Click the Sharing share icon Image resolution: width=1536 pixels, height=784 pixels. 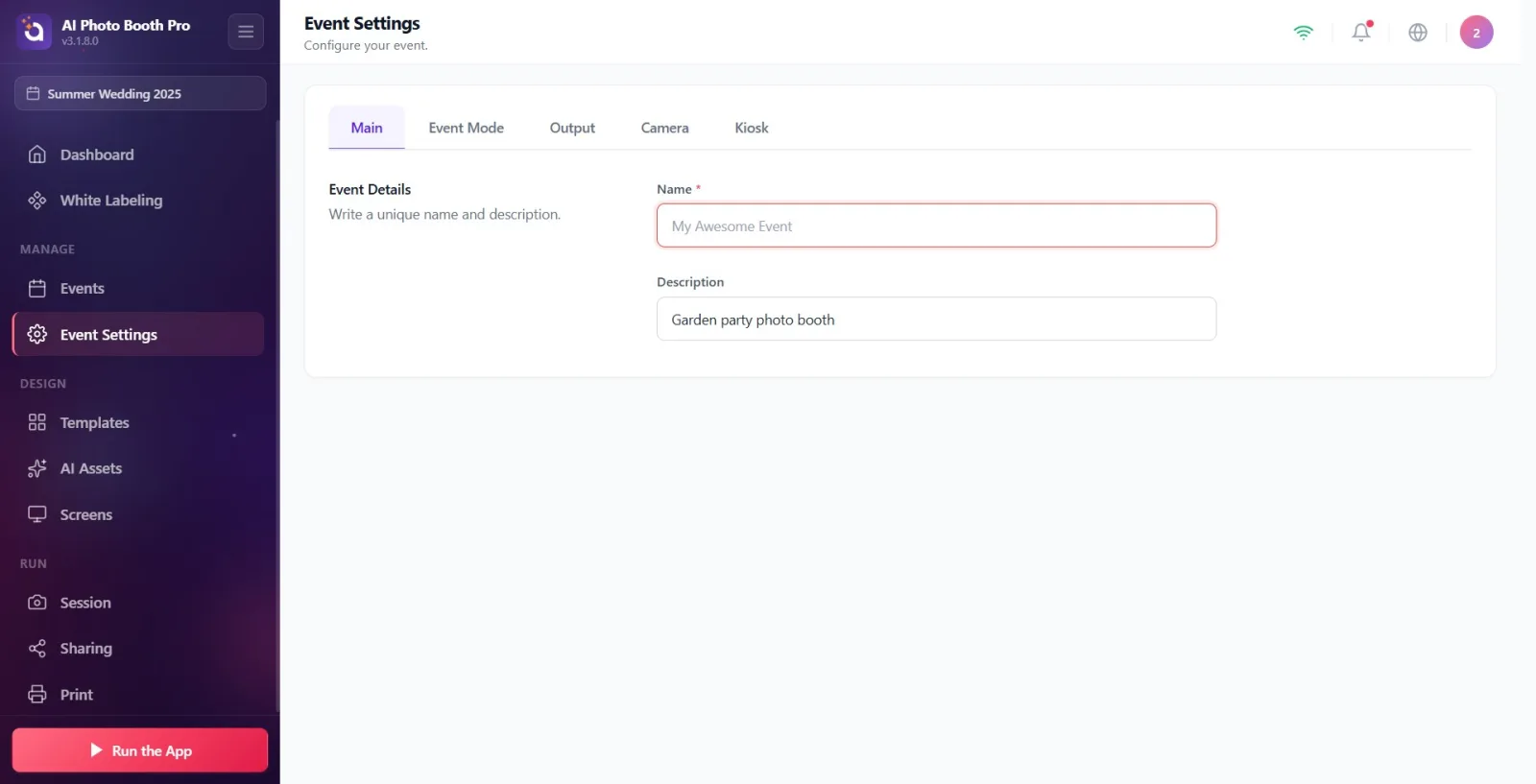[37, 649]
